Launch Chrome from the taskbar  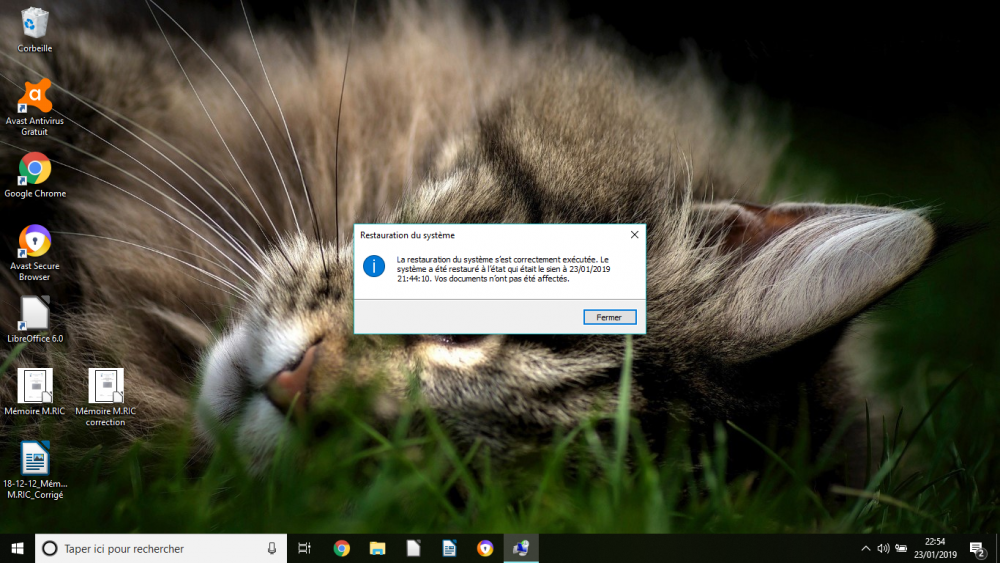tap(342, 548)
